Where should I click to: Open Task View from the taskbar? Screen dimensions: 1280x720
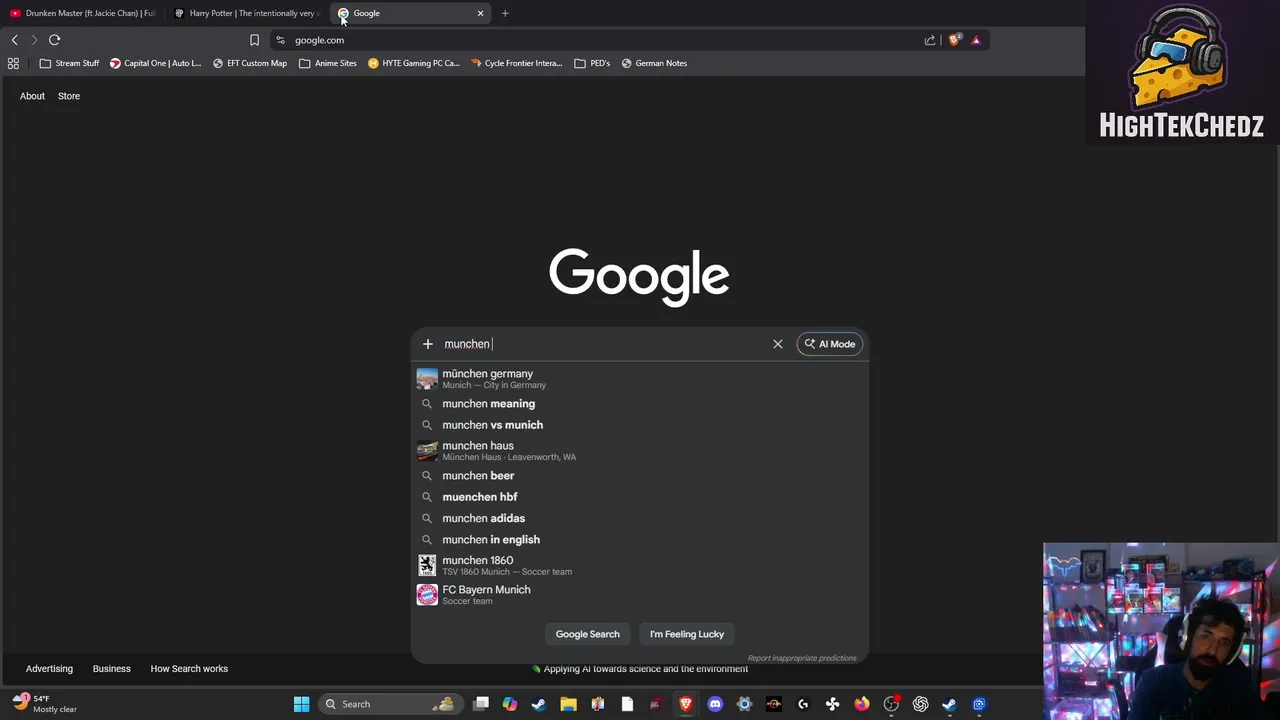pos(481,704)
